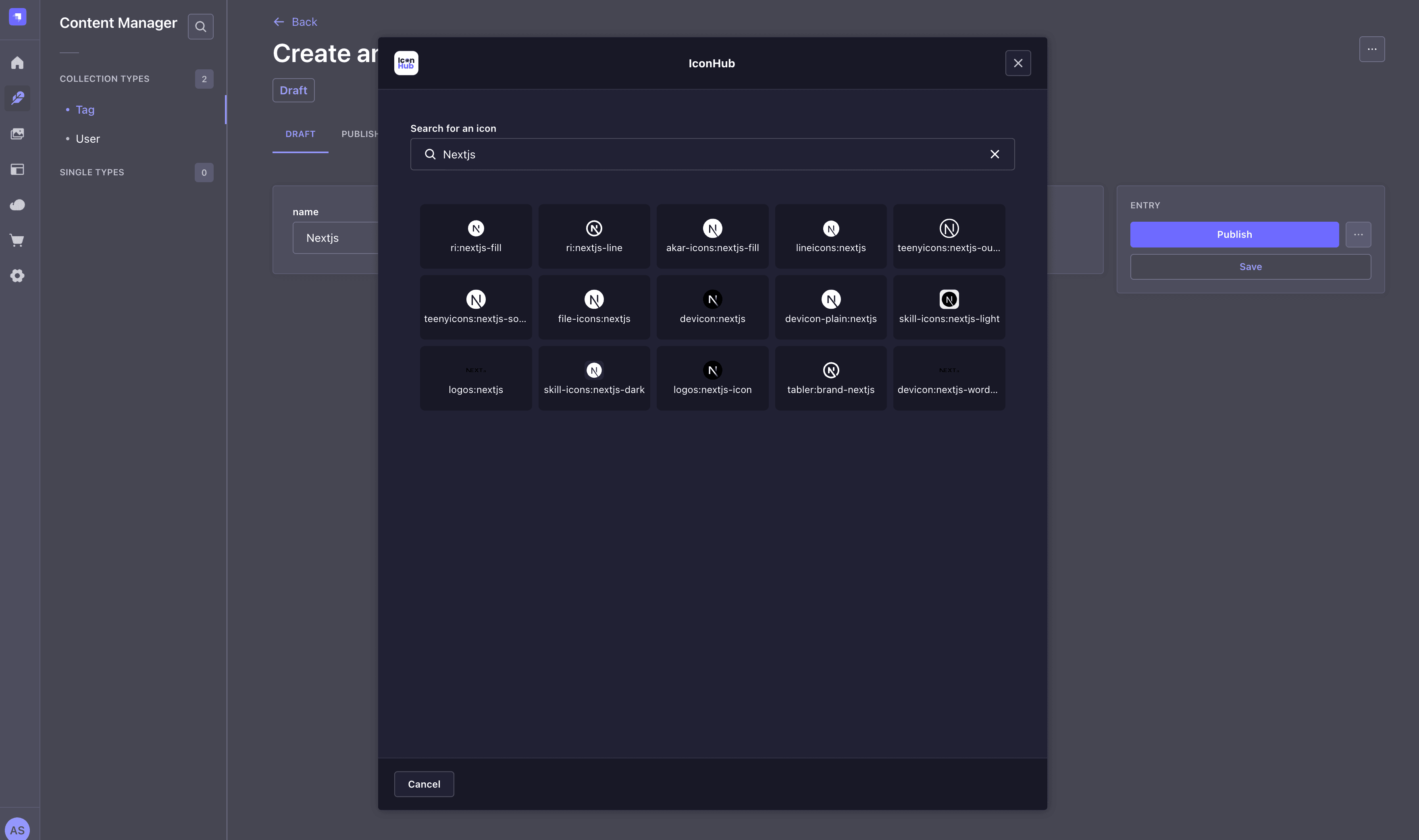Open the Home sidebar icon
Image resolution: width=1419 pixels, height=840 pixels.
pyautogui.click(x=18, y=63)
